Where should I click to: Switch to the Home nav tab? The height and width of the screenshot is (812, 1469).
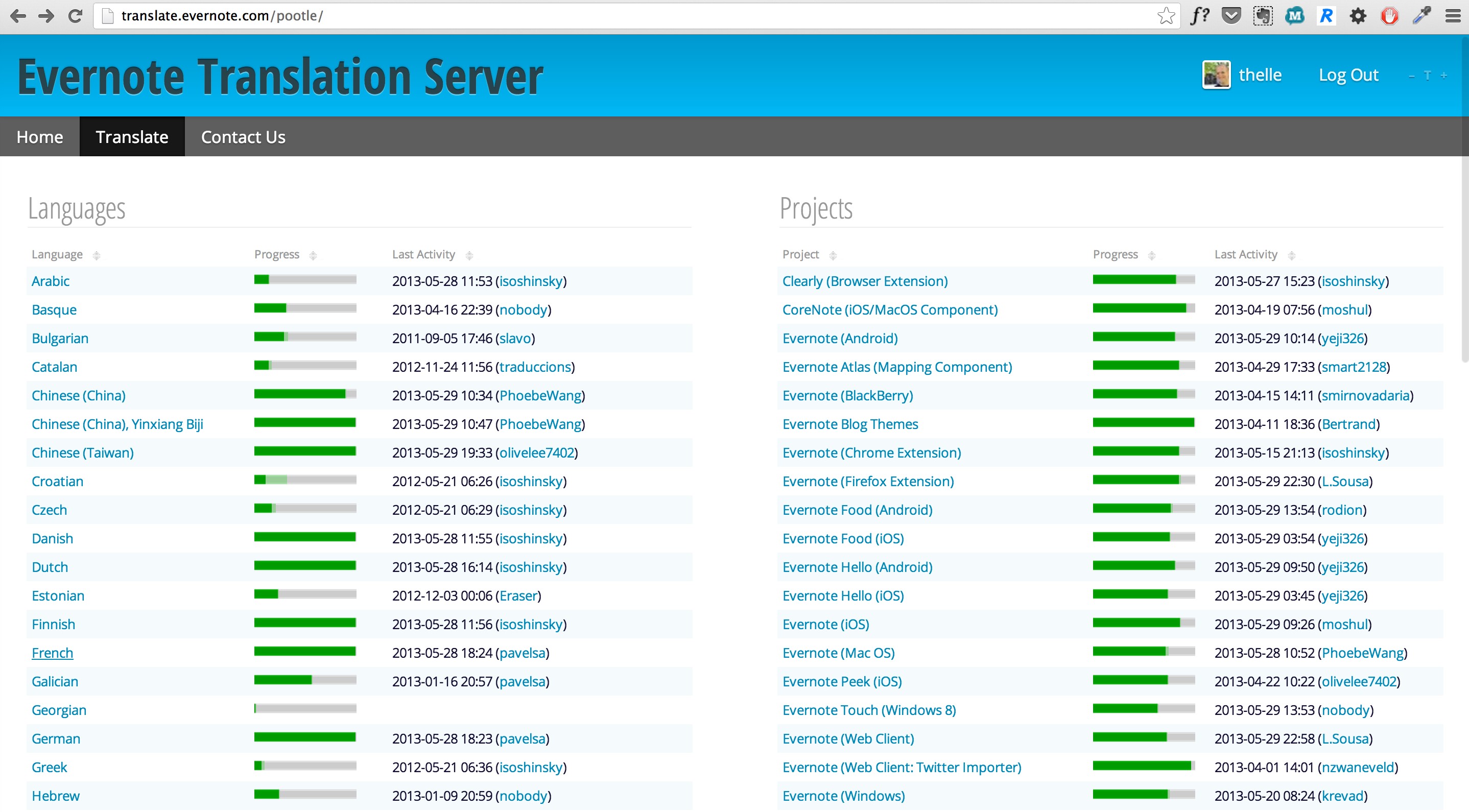tap(39, 137)
